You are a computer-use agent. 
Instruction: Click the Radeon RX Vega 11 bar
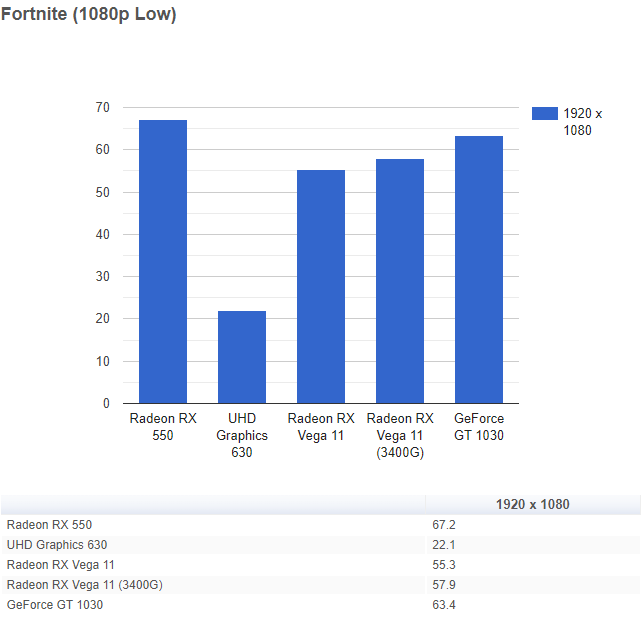[x=321, y=287]
